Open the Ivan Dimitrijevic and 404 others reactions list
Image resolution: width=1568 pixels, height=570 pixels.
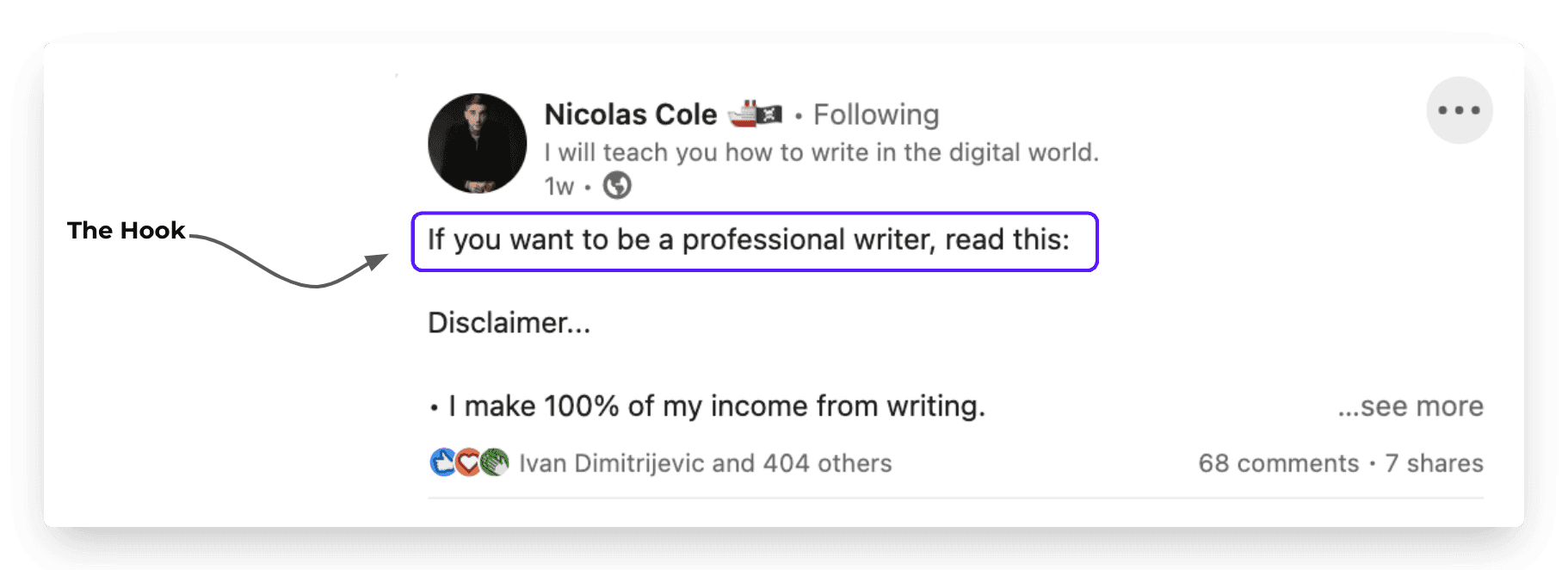point(706,463)
